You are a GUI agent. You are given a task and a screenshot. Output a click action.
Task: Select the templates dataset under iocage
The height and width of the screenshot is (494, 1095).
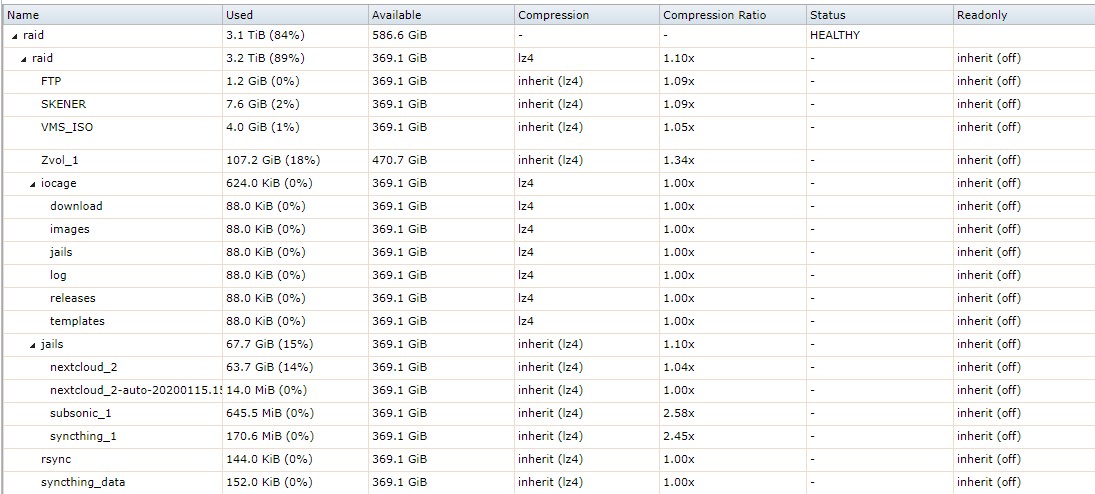(x=77, y=321)
